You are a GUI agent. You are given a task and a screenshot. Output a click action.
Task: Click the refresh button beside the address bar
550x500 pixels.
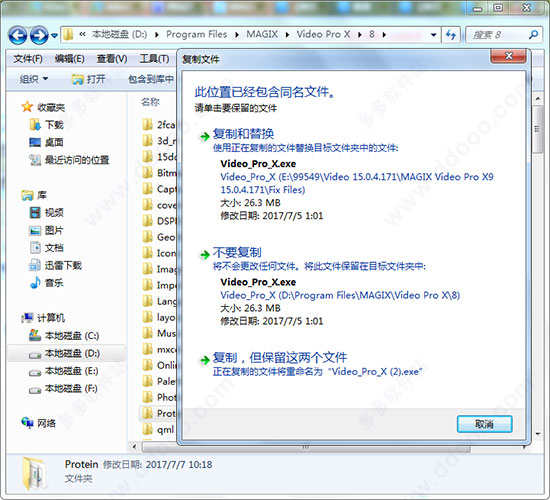(x=451, y=35)
